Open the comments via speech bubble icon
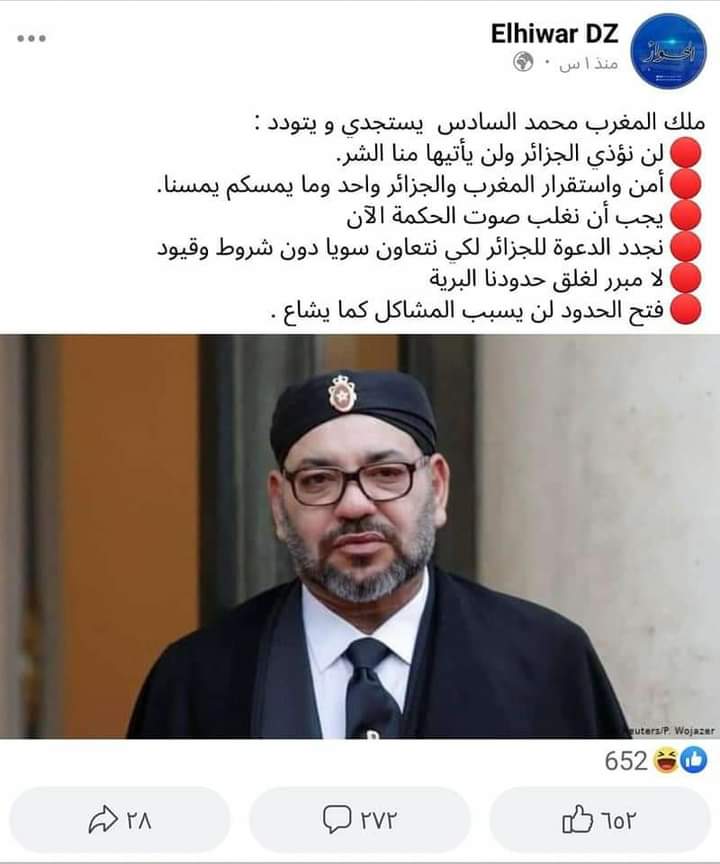Viewport: 720px width, 864px height. pos(337,819)
